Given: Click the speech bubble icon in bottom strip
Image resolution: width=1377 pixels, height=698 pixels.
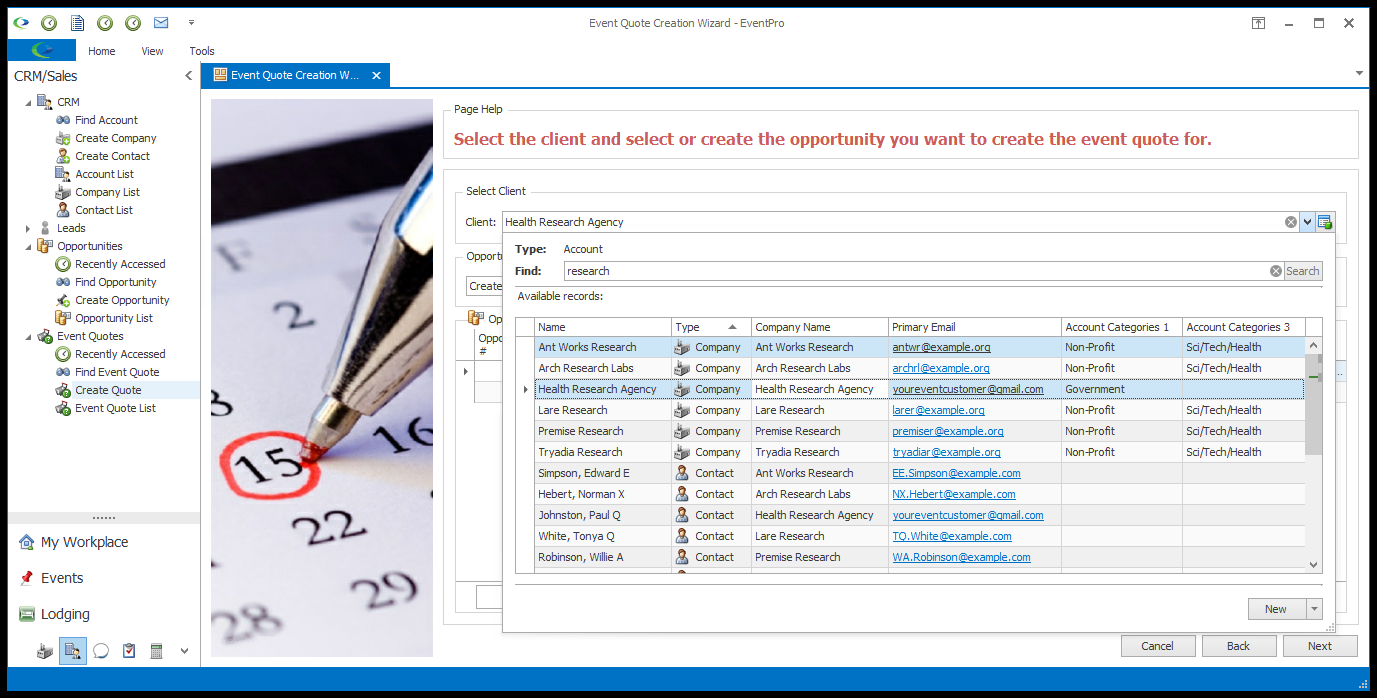Looking at the screenshot, I should (101, 651).
